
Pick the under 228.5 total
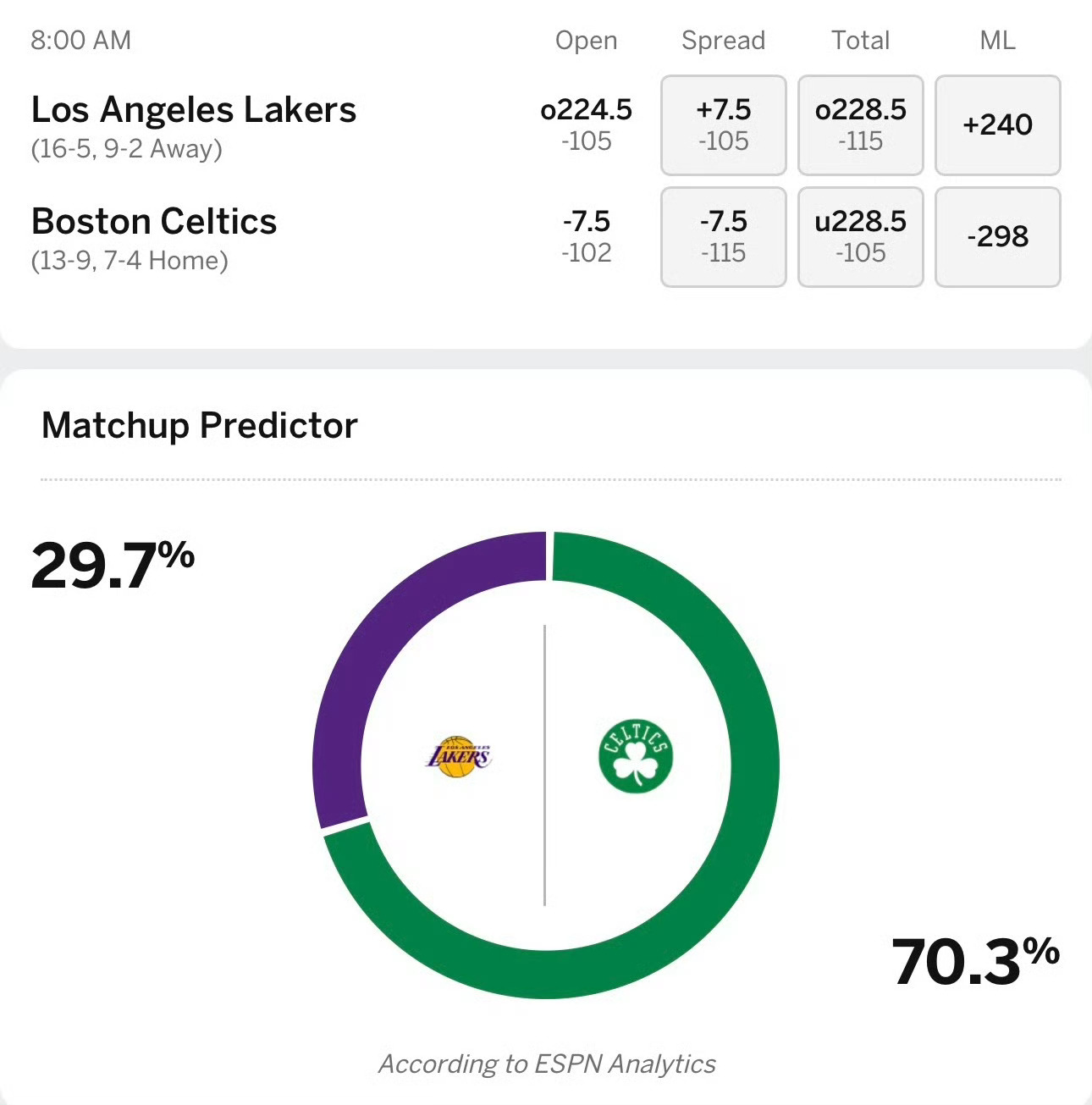coord(860,237)
